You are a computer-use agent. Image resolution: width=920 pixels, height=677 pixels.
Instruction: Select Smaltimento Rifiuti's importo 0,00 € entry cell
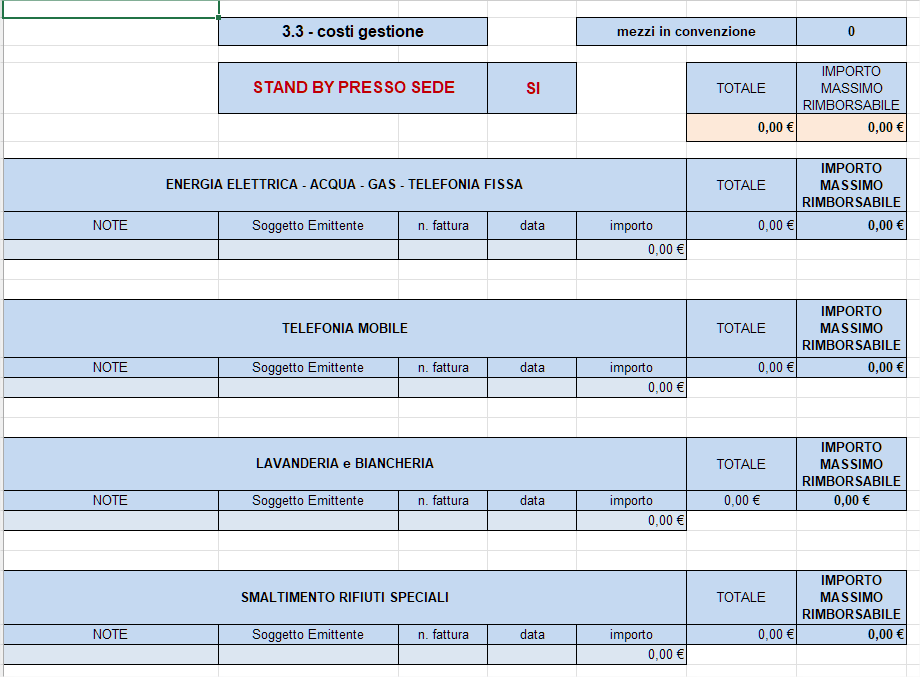pos(631,655)
